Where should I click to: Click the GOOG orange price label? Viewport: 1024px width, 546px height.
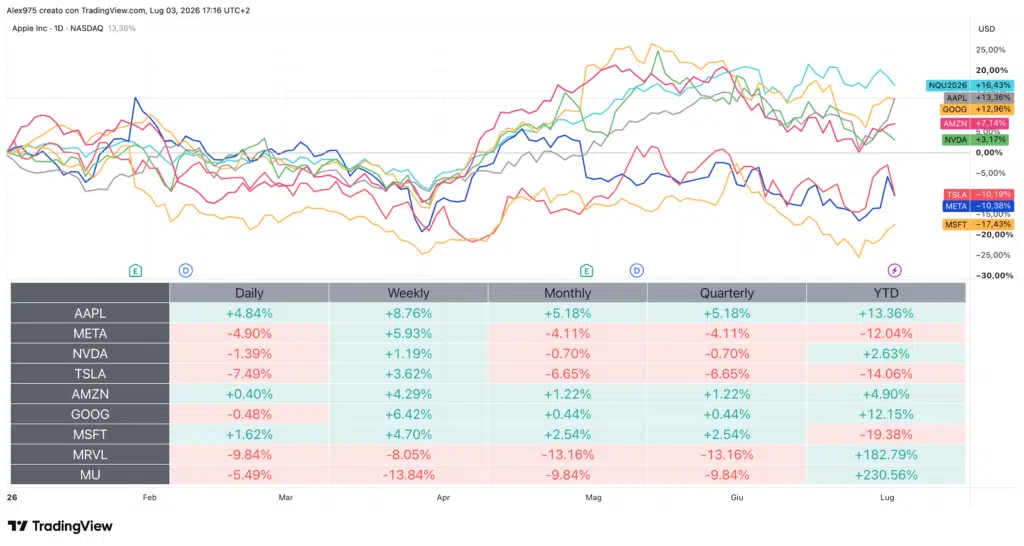click(x=977, y=109)
